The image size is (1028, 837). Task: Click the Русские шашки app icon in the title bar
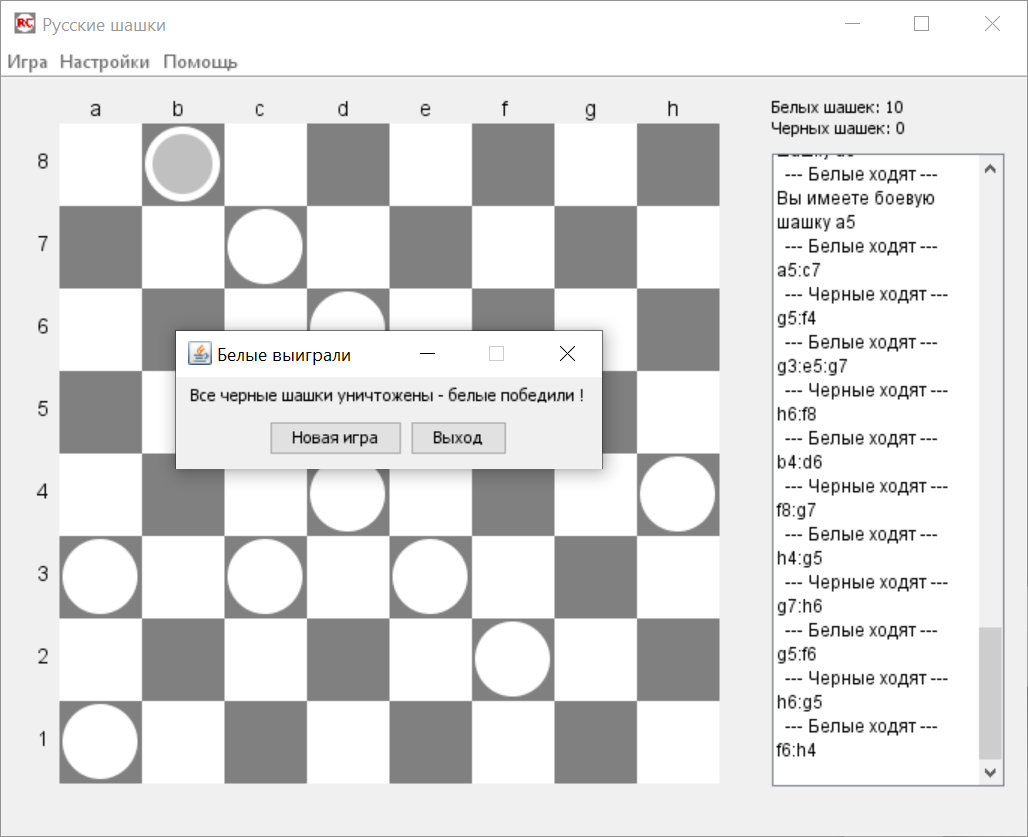click(25, 24)
